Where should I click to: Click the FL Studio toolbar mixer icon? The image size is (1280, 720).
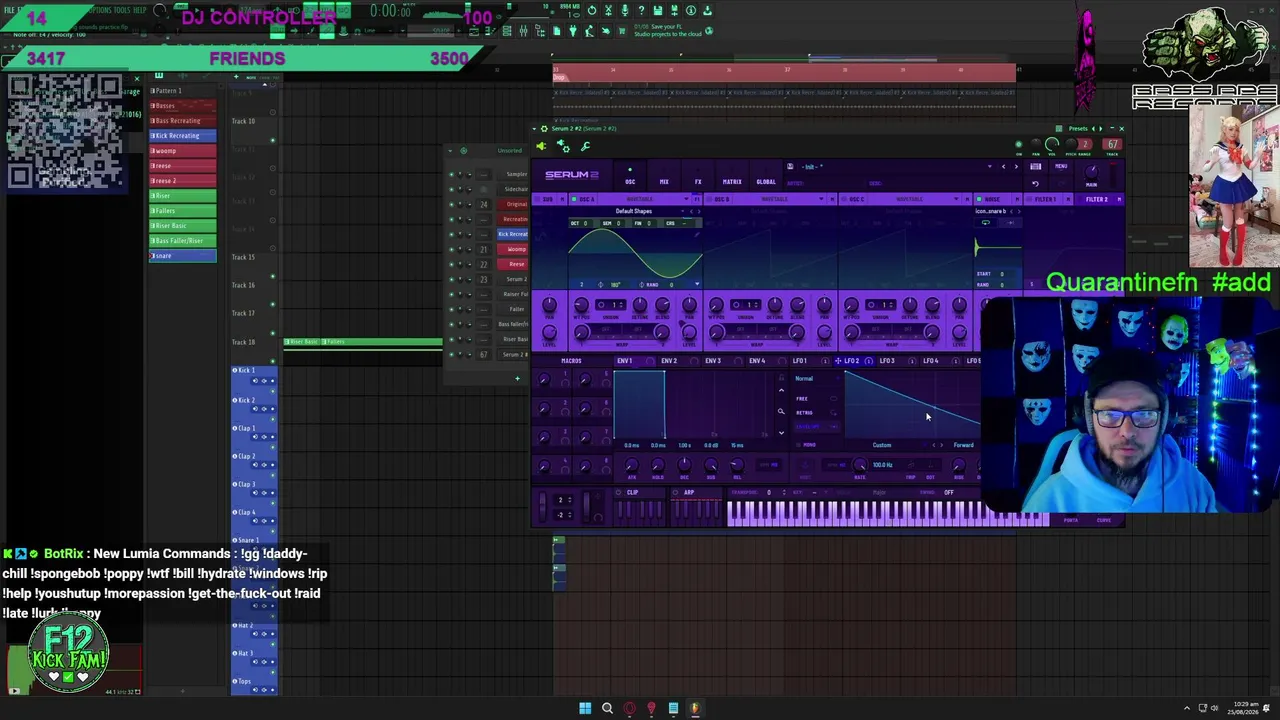click(x=523, y=32)
